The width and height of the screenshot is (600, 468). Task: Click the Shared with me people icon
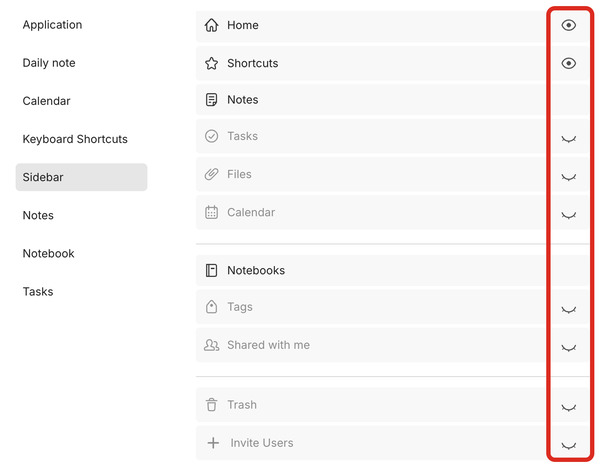[211, 345]
